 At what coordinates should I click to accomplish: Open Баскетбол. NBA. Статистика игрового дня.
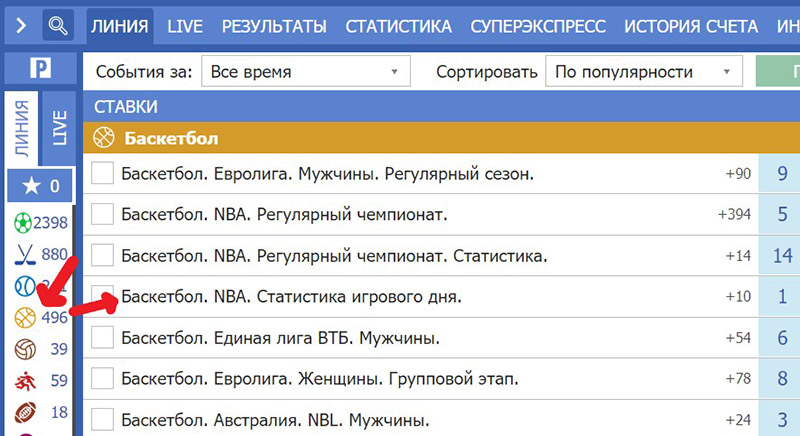[291, 297]
